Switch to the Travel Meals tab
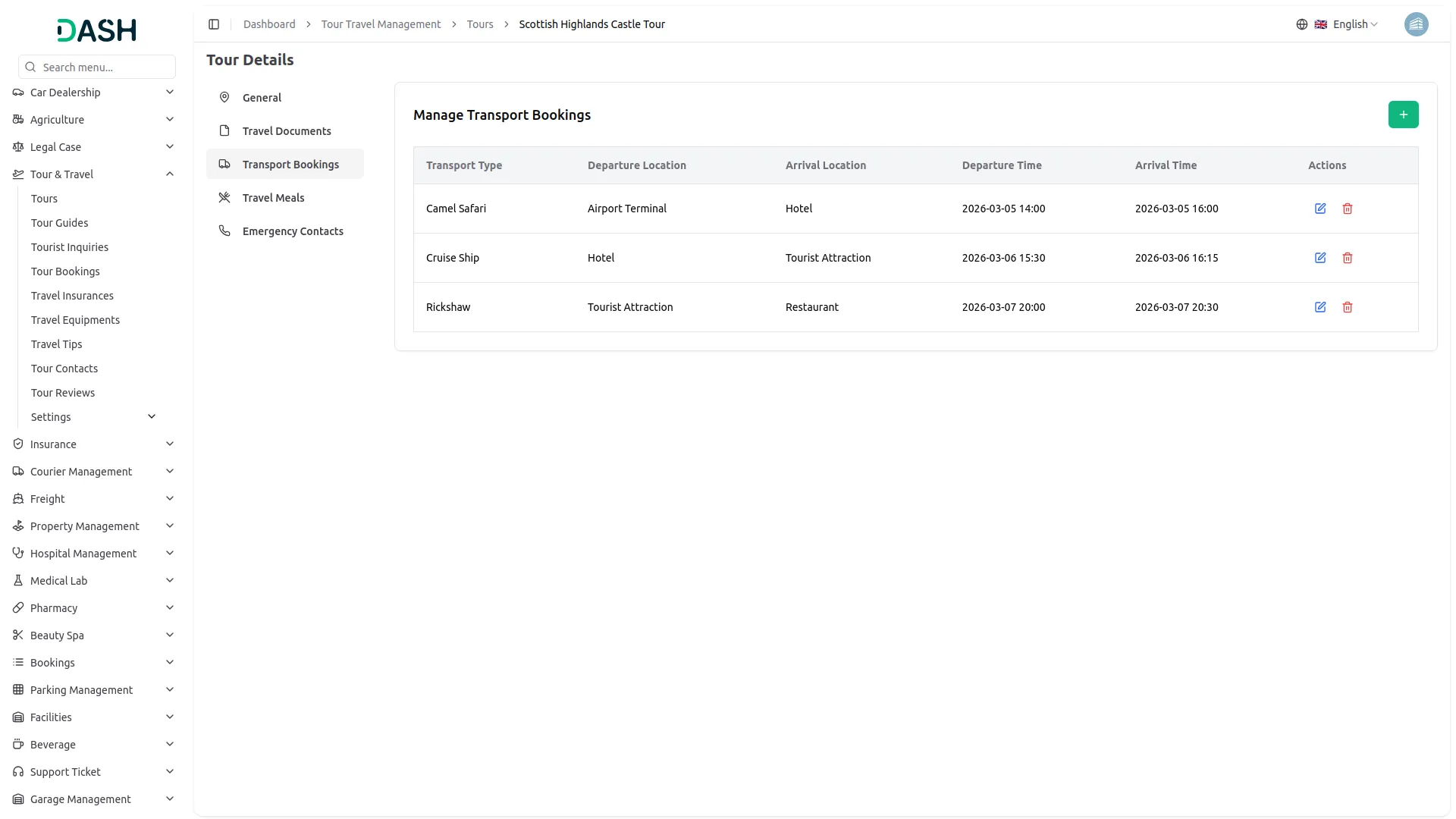1456x819 pixels. (x=273, y=198)
